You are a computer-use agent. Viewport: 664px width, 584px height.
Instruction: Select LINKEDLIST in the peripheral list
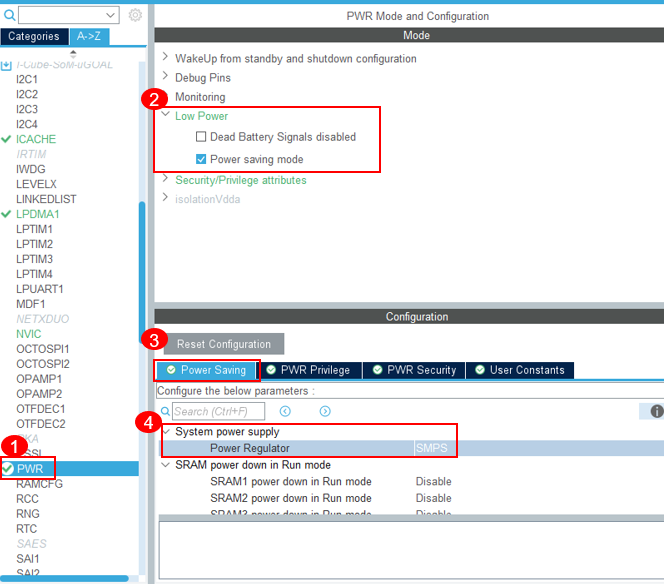46,199
